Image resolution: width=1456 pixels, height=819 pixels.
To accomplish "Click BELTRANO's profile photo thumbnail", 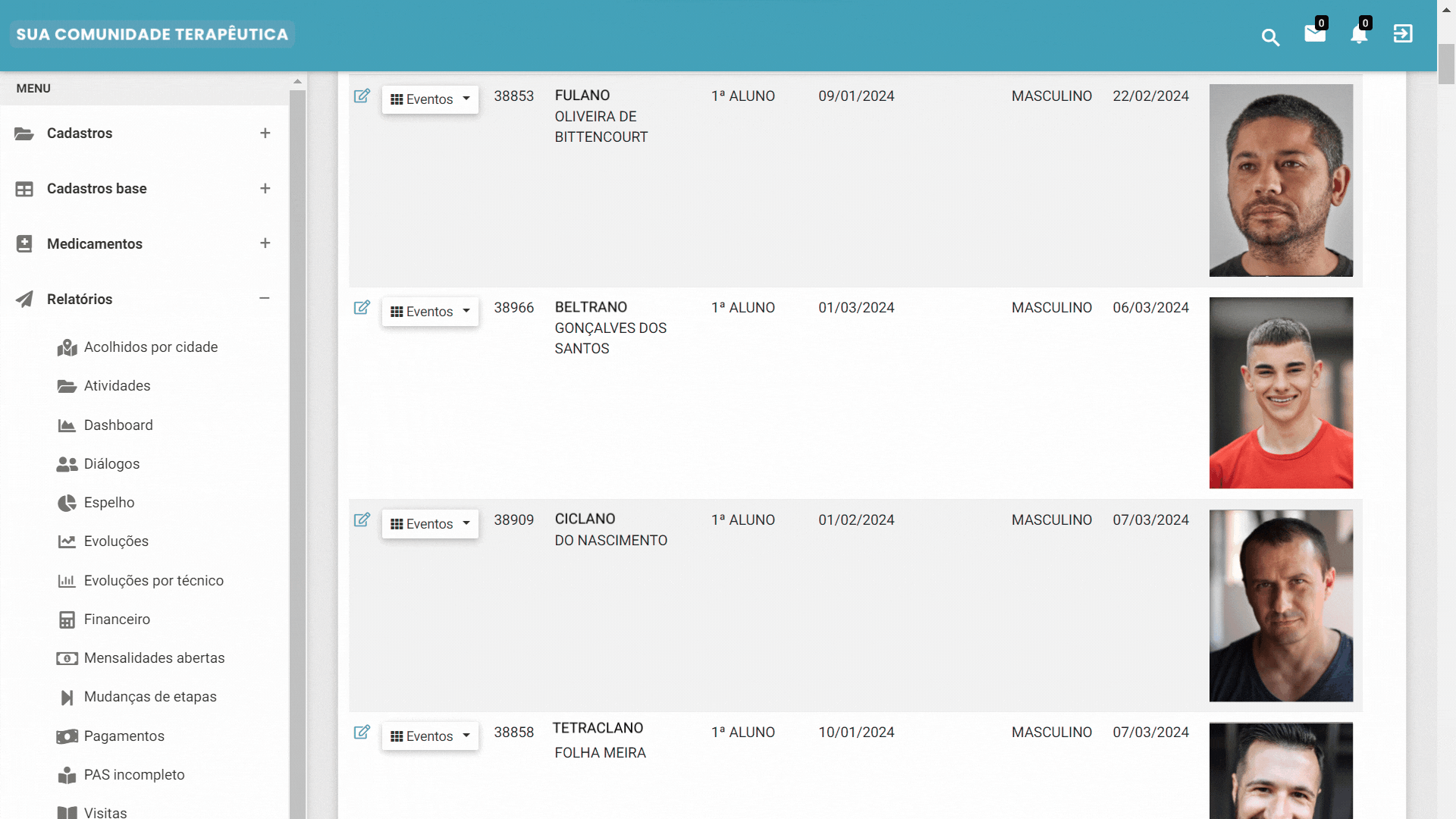I will tap(1281, 393).
